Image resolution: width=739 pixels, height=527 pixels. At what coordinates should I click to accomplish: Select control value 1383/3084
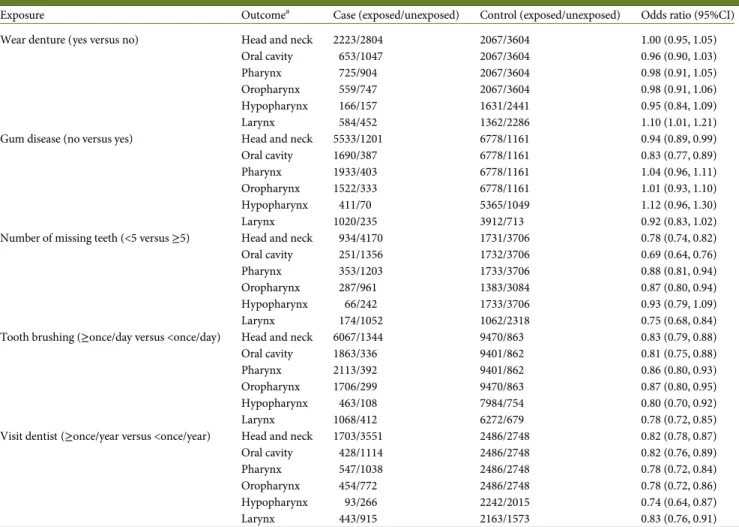tap(505, 288)
